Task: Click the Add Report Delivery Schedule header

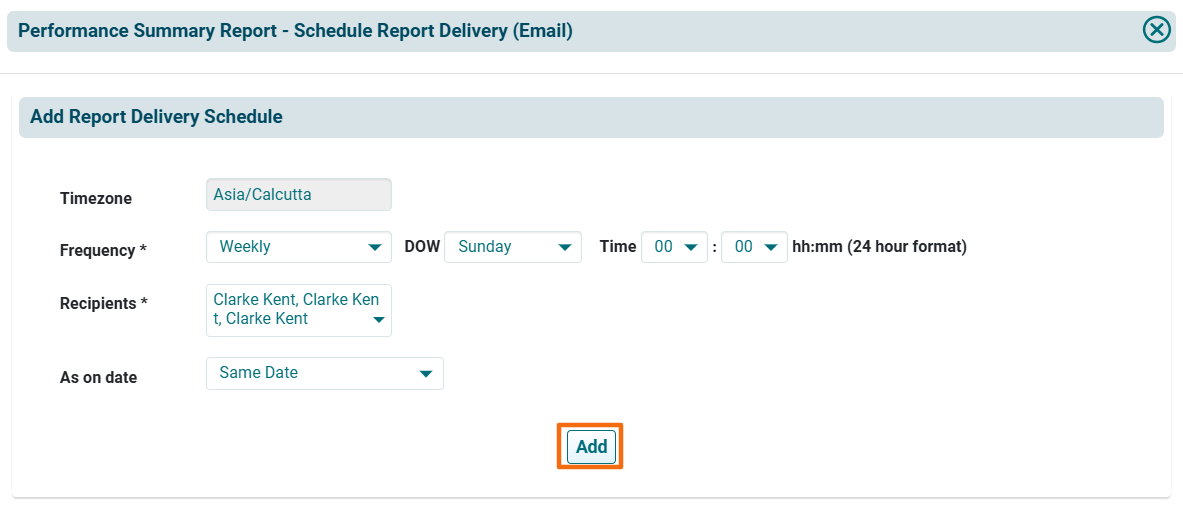Action: coord(156,117)
